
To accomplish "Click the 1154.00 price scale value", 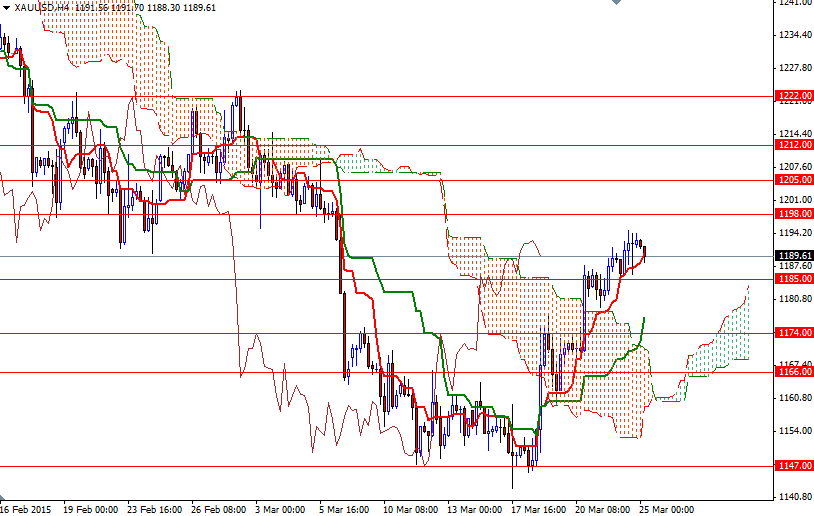I will (x=793, y=431).
